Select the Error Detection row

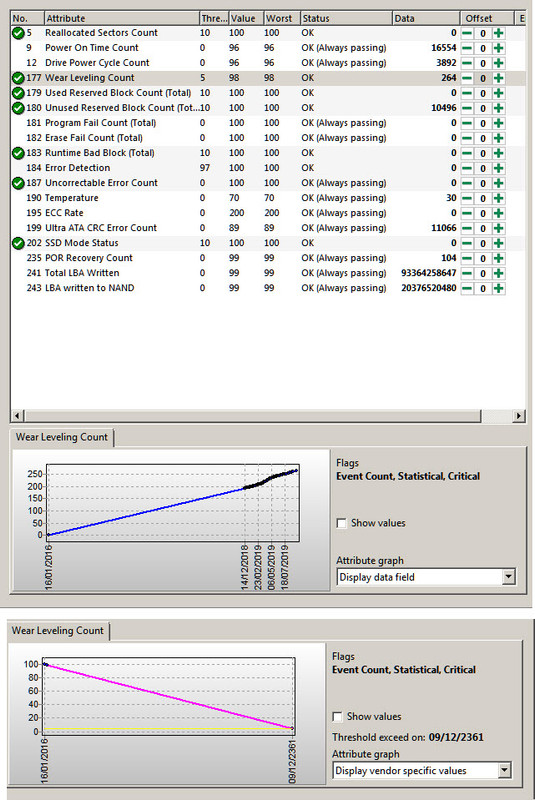point(268,168)
